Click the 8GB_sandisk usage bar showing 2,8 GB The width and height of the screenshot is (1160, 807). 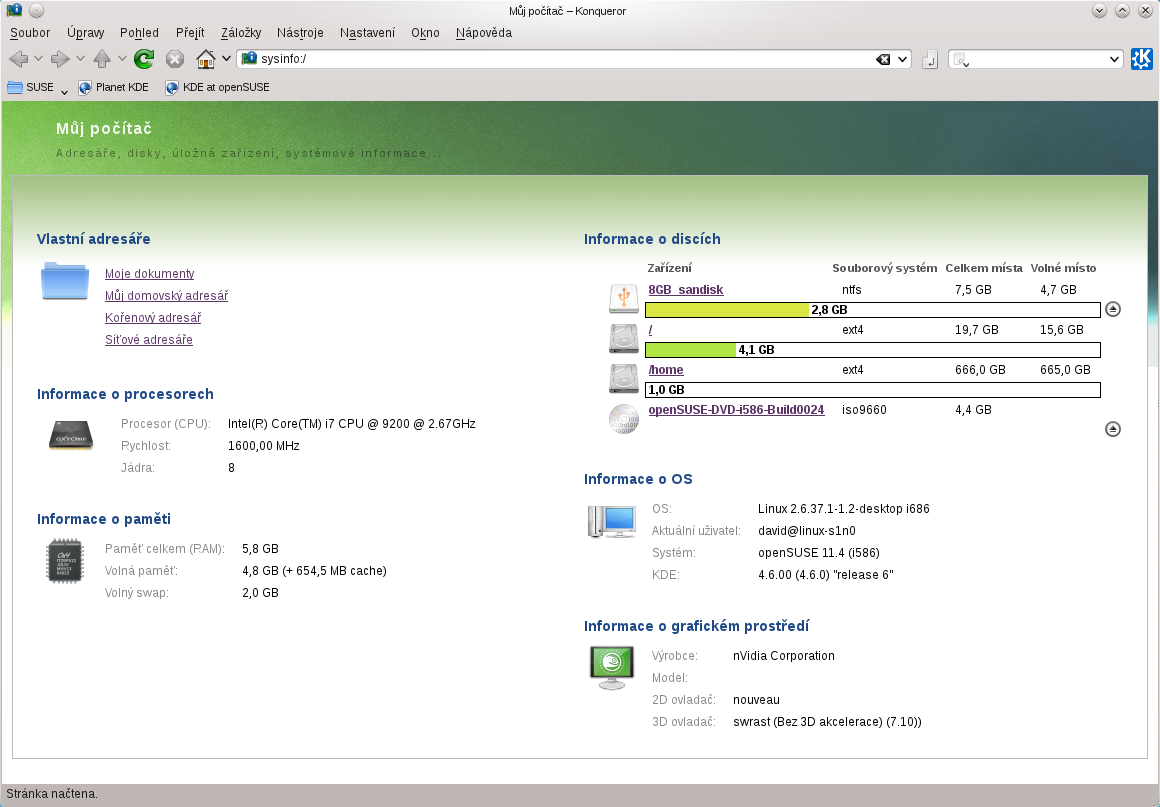(x=873, y=310)
